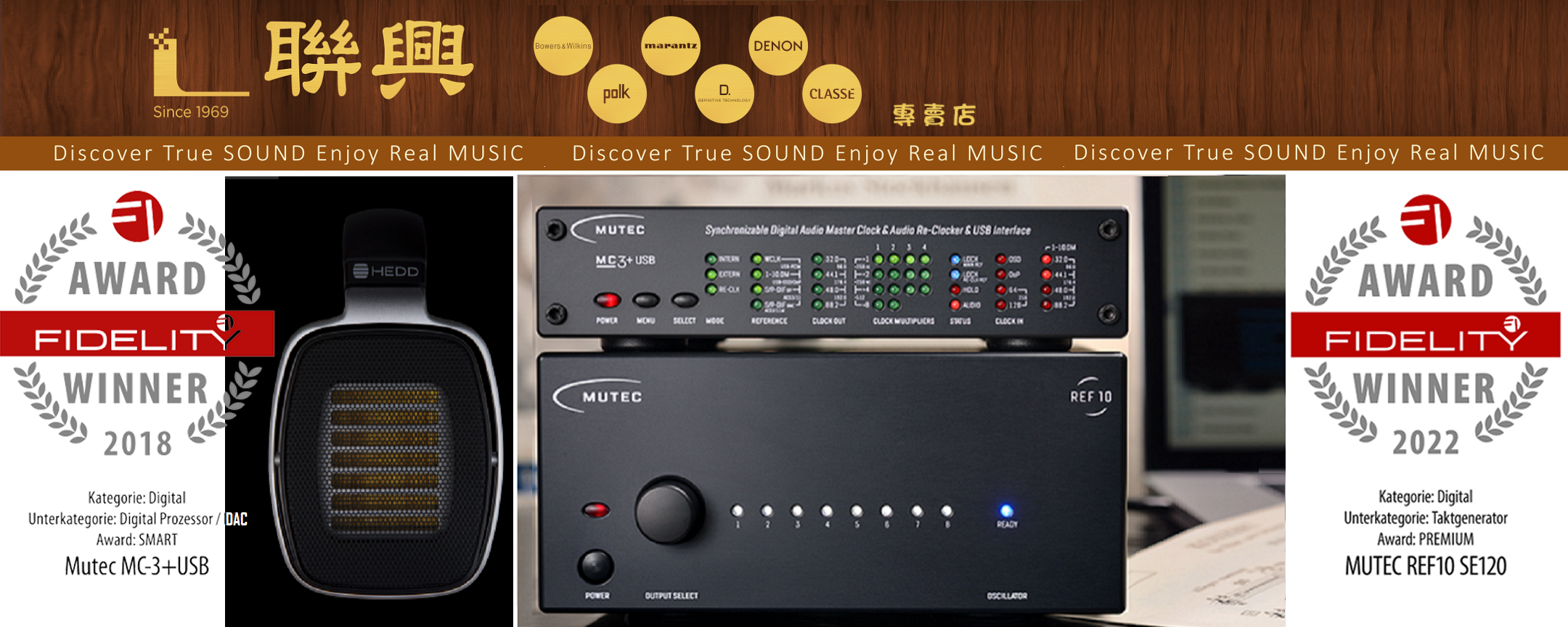Click the red FIDELITY banner on the 2018 award
Screen dimensions: 1568x627
[137, 334]
